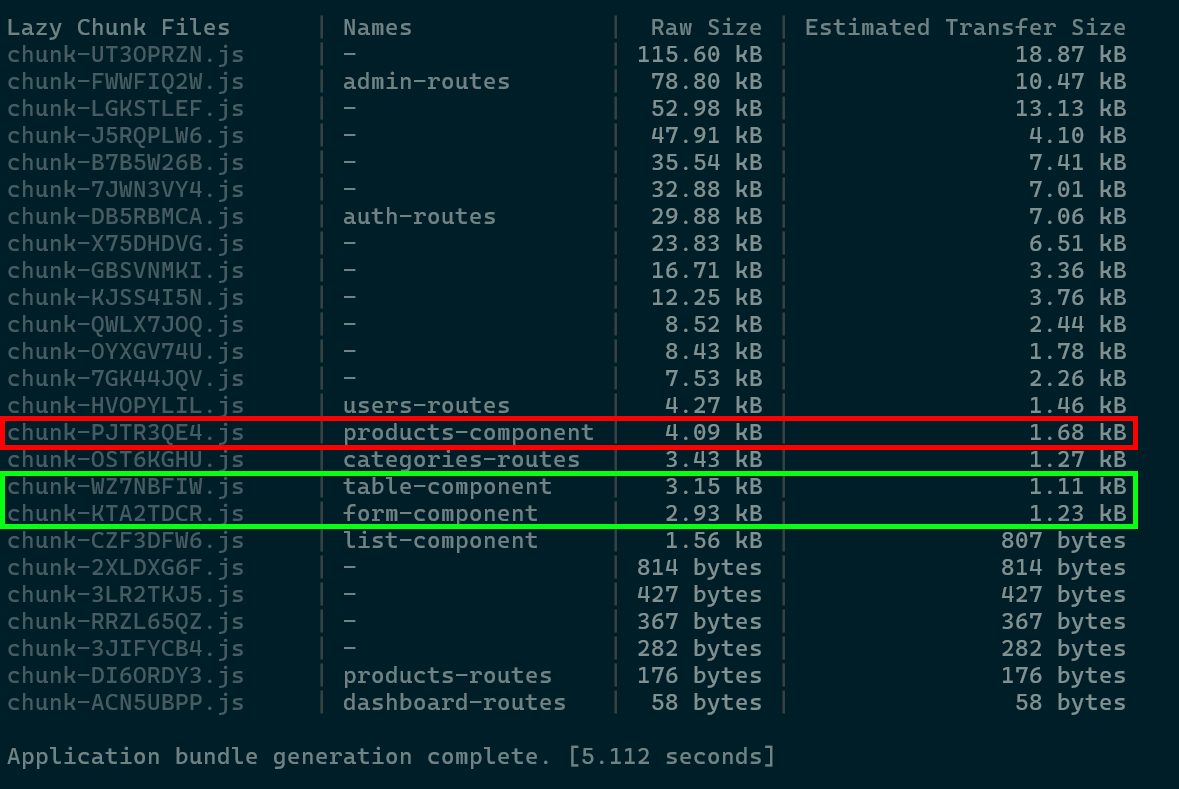This screenshot has height=789, width=1179.
Task: Click the table-component name text
Action: click(447, 487)
